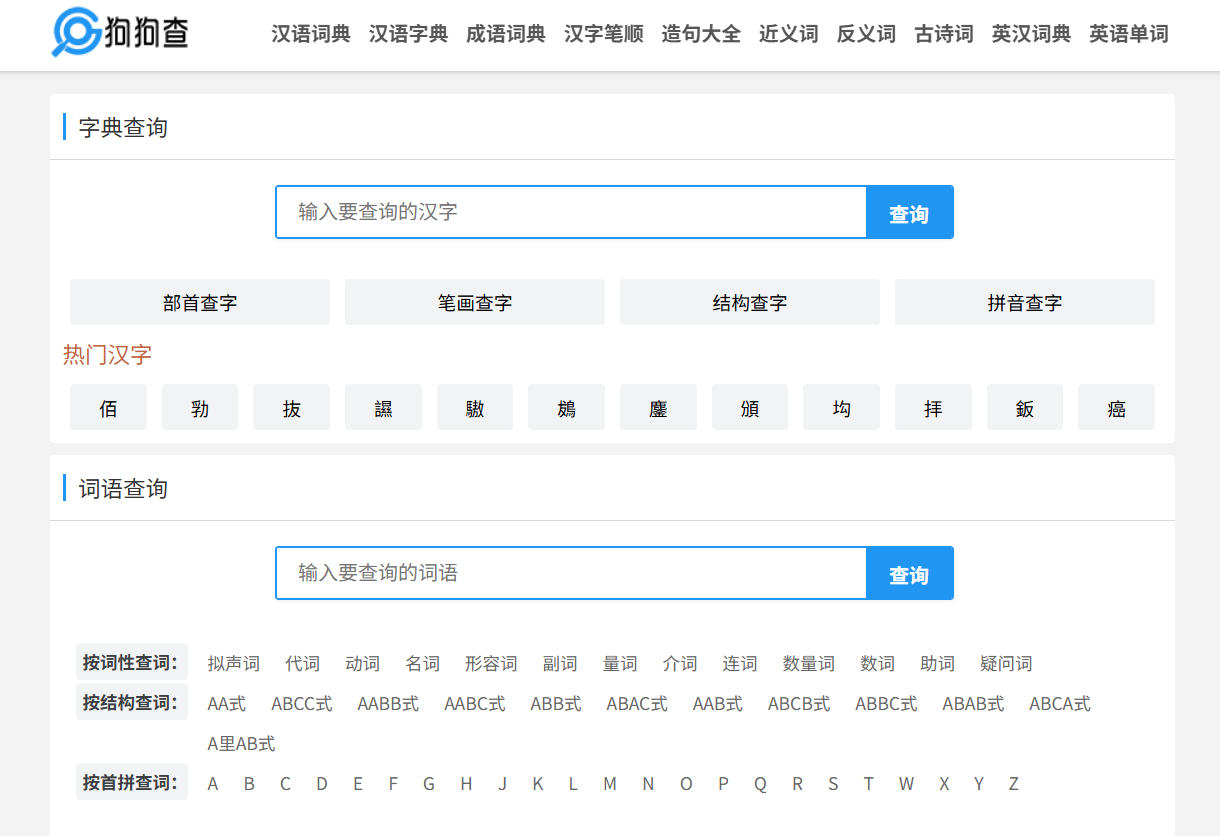Choose pinyin initial letter Q
This screenshot has height=836, width=1220.
(760, 783)
